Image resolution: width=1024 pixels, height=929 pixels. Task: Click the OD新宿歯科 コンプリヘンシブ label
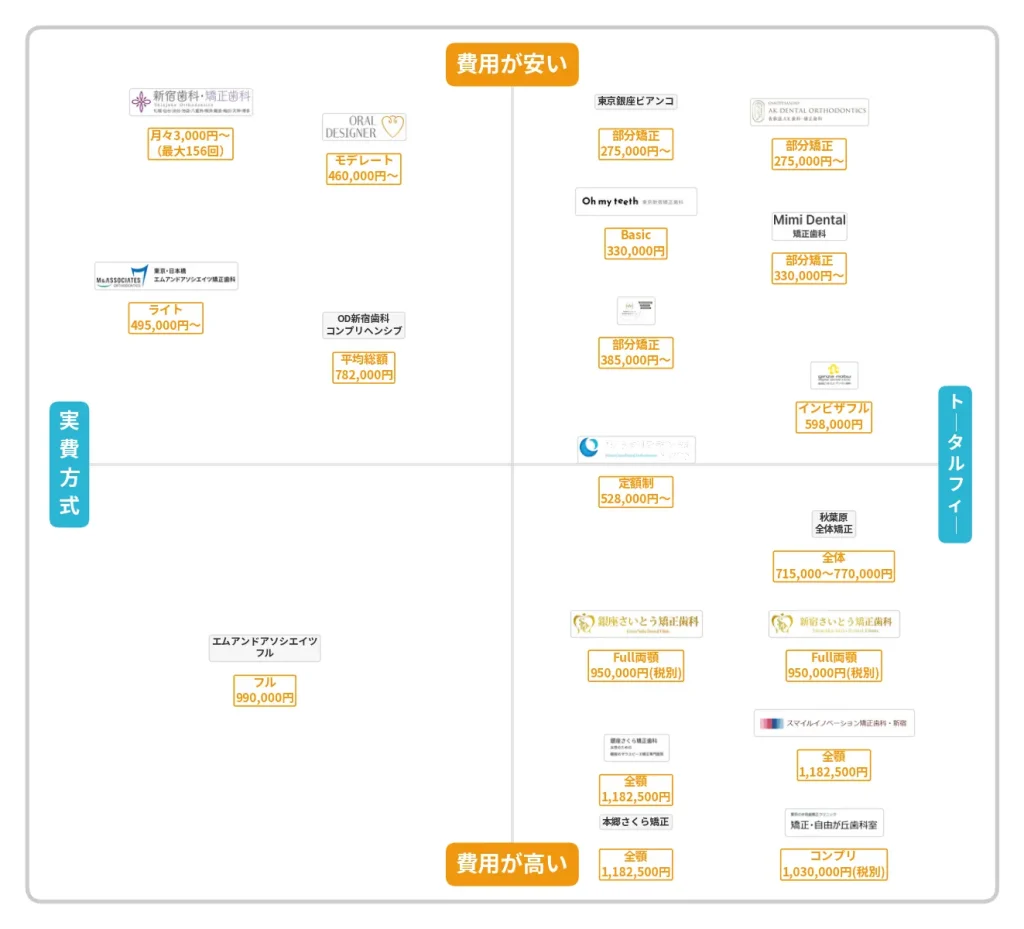click(x=364, y=324)
